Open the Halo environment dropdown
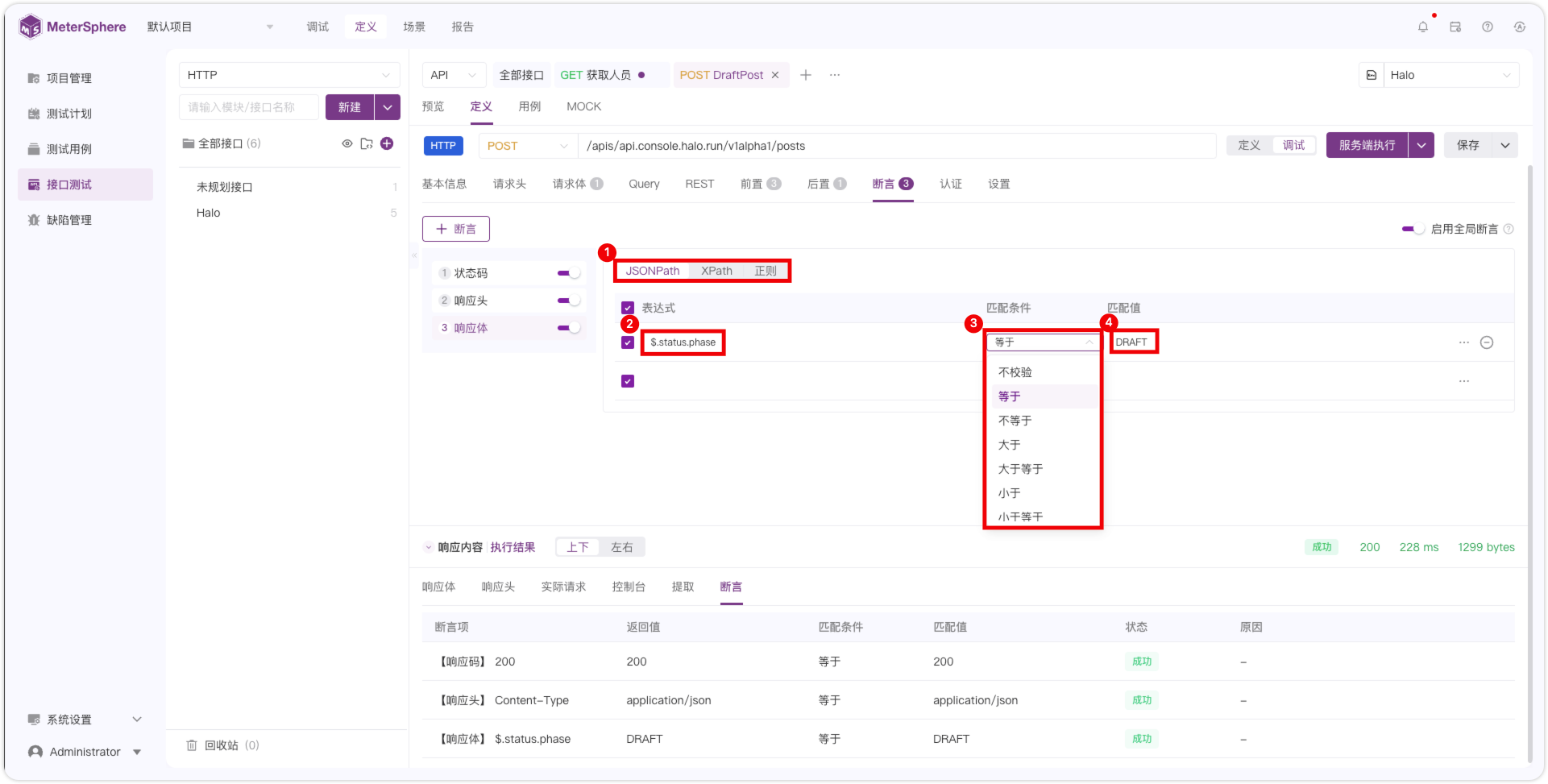The width and height of the screenshot is (1548, 784). 1451,75
